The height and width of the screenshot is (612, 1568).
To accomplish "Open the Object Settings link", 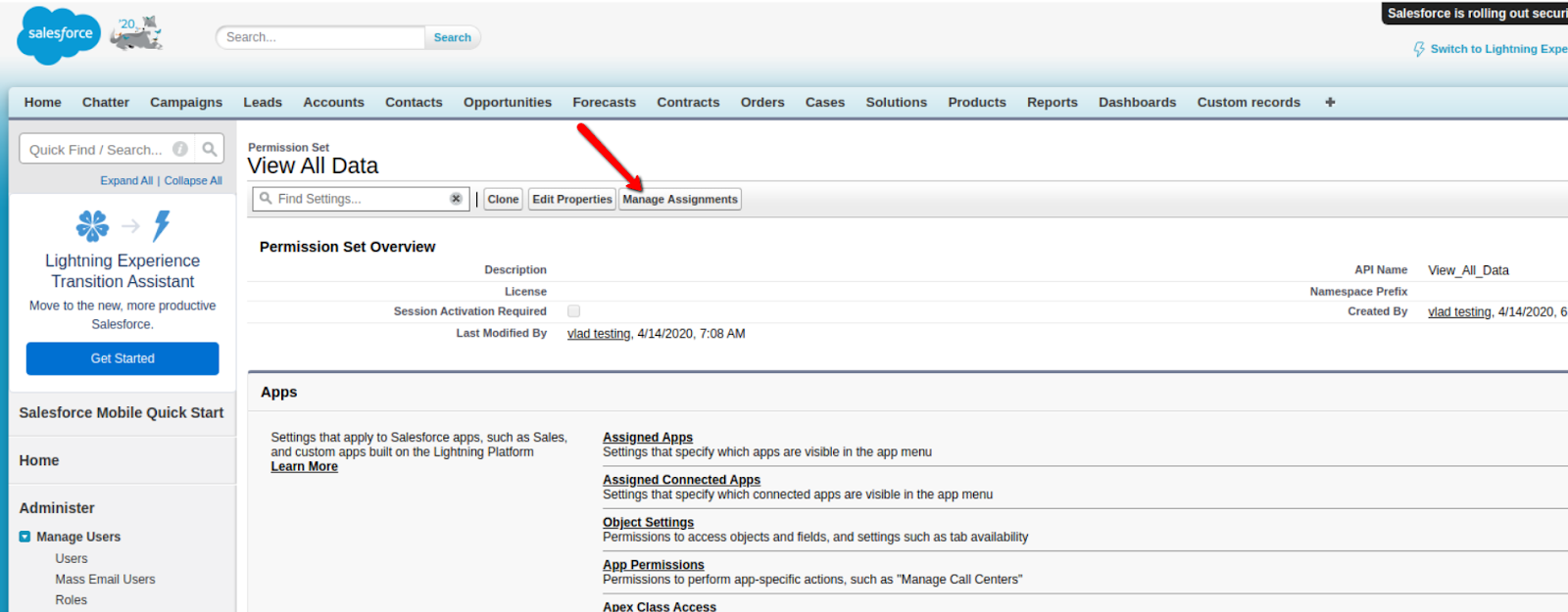I will click(648, 522).
